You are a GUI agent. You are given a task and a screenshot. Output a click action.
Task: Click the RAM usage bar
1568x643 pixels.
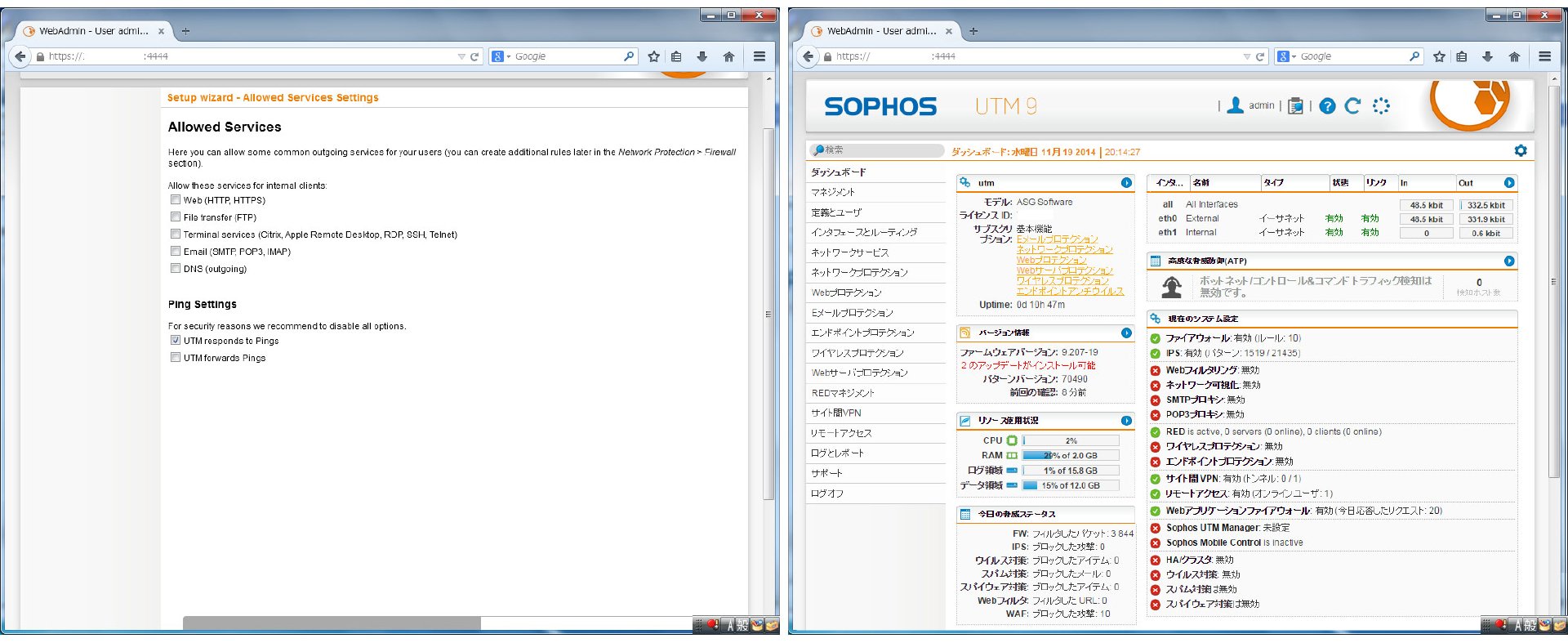coord(1070,455)
